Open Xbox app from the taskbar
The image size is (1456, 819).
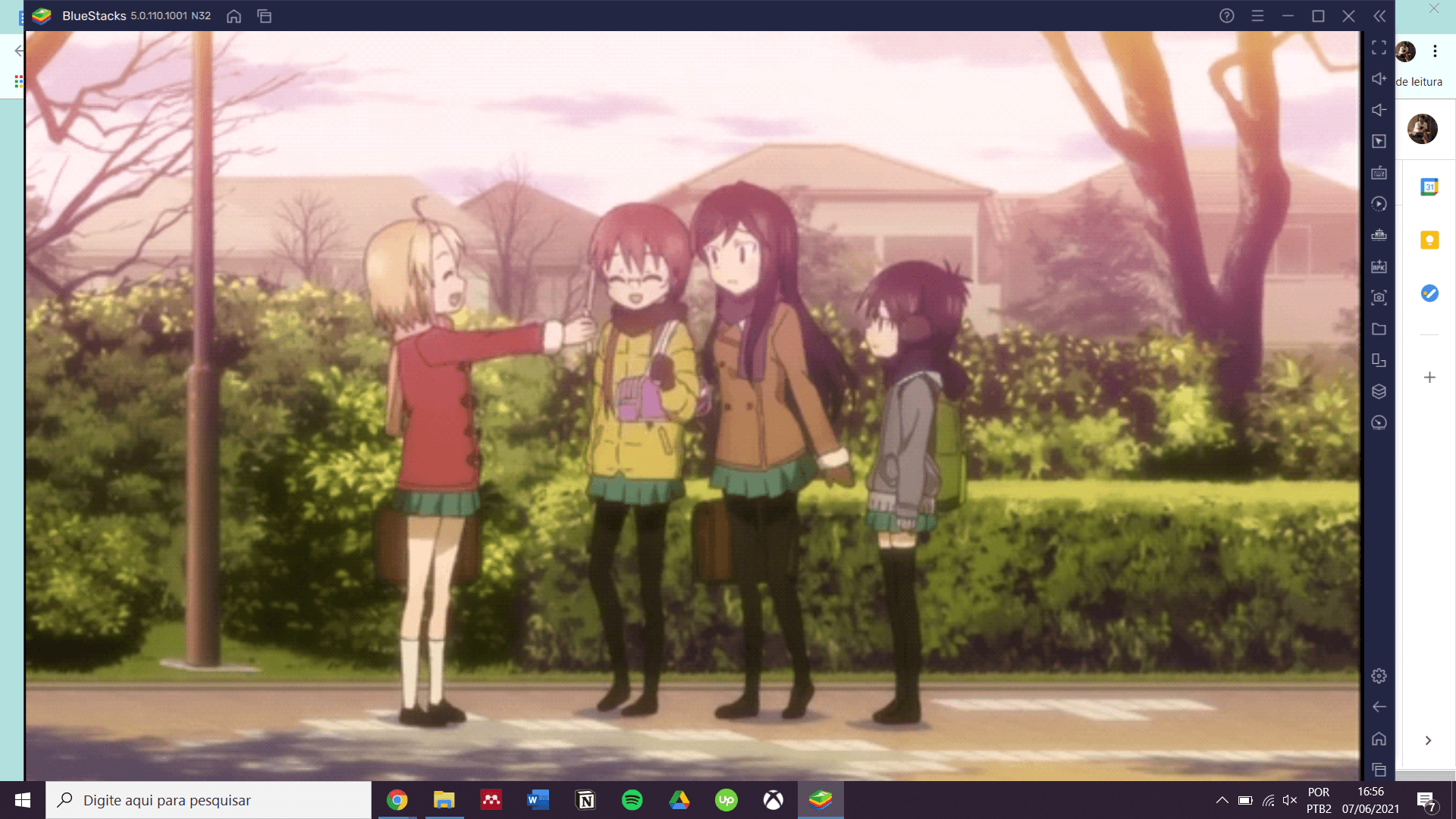point(773,800)
